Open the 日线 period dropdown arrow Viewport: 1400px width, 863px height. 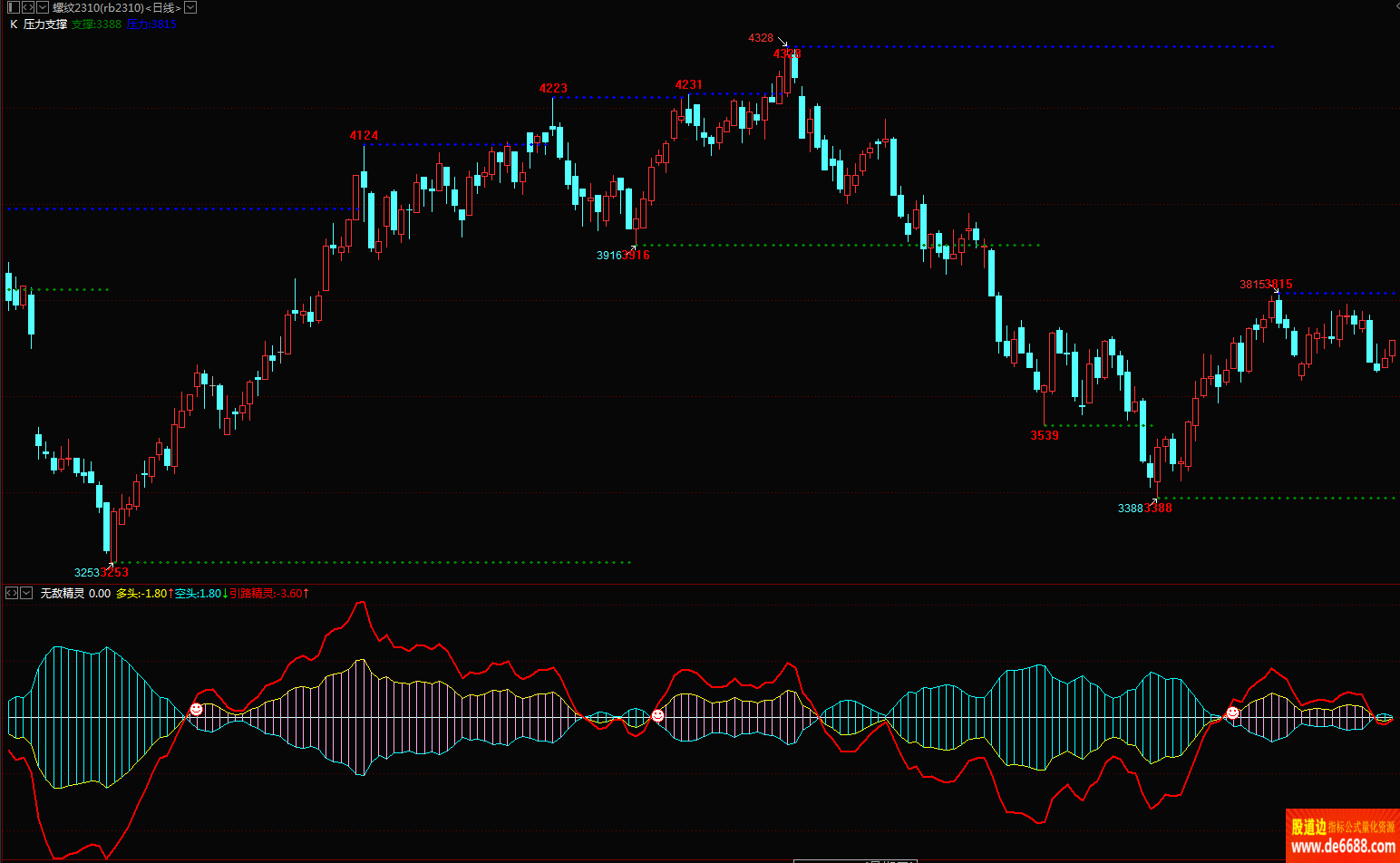190,7
